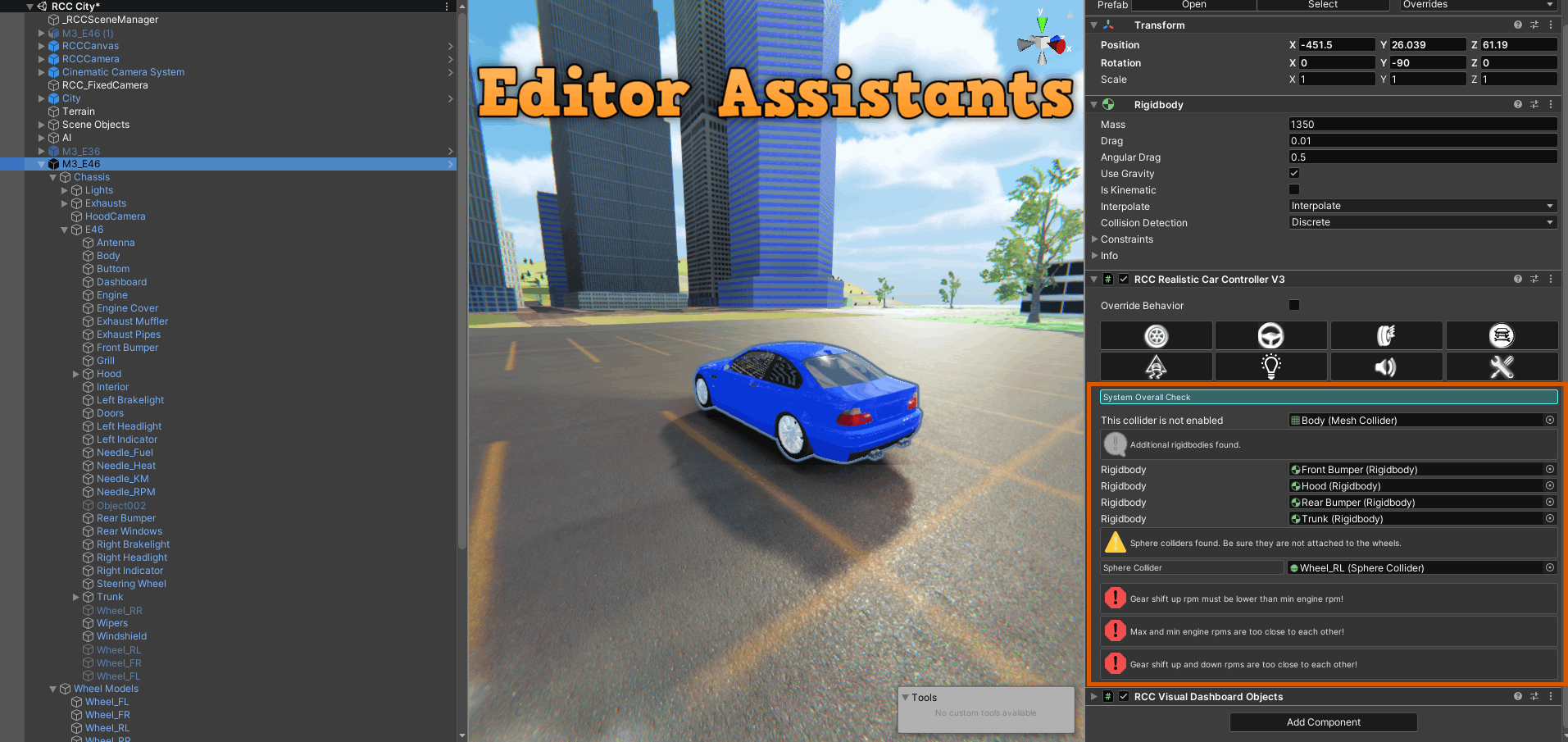Click the Mass input field
1568x742 pixels.
pos(1422,125)
